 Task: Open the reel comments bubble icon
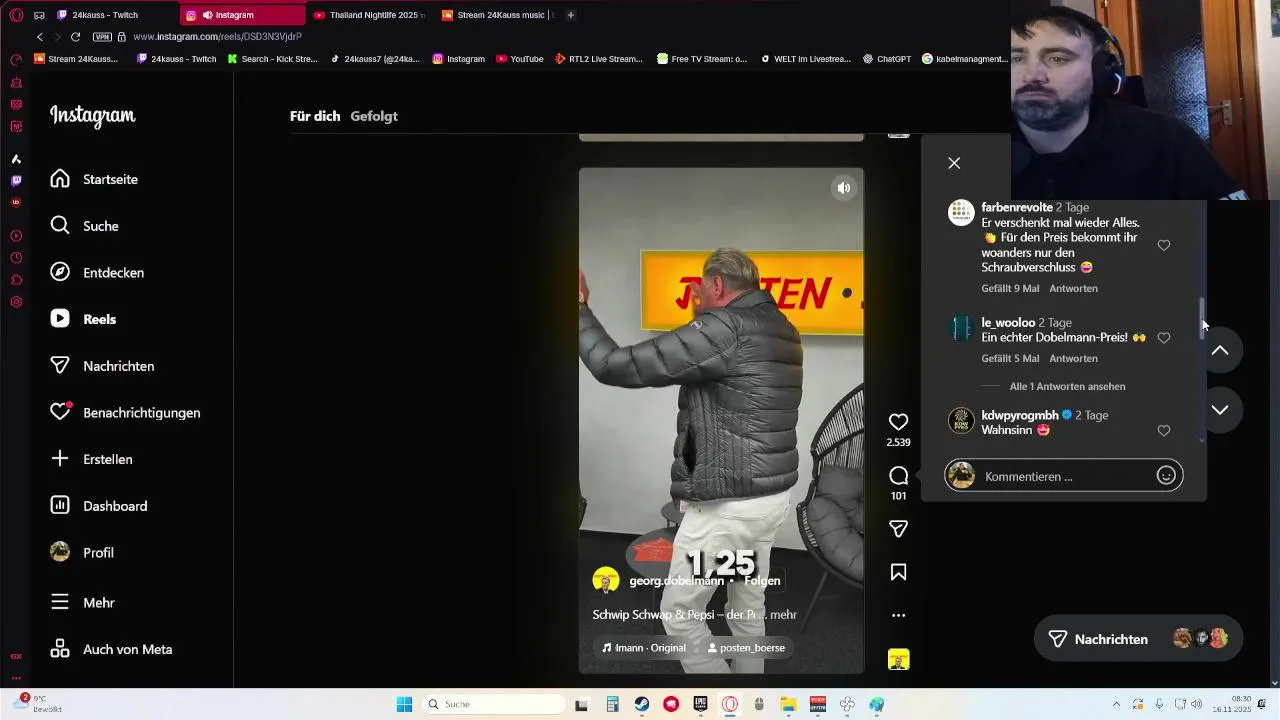point(898,475)
